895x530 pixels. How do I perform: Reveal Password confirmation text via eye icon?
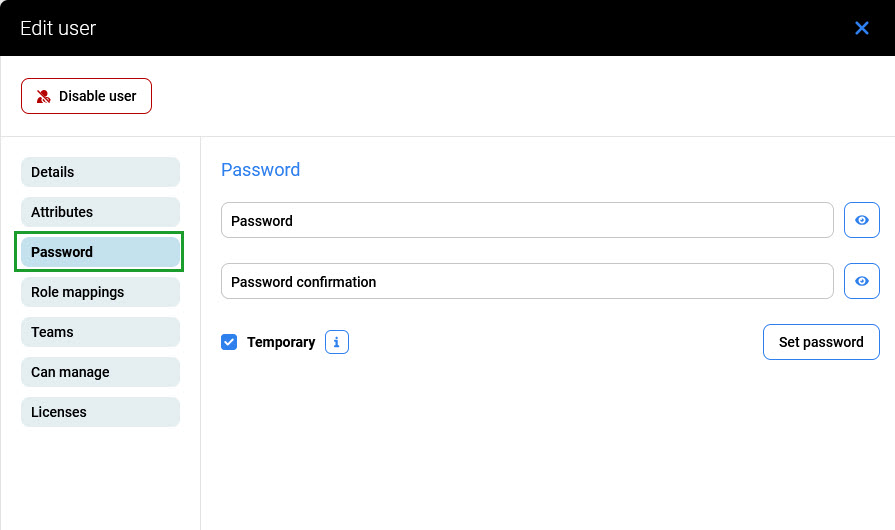coord(861,281)
